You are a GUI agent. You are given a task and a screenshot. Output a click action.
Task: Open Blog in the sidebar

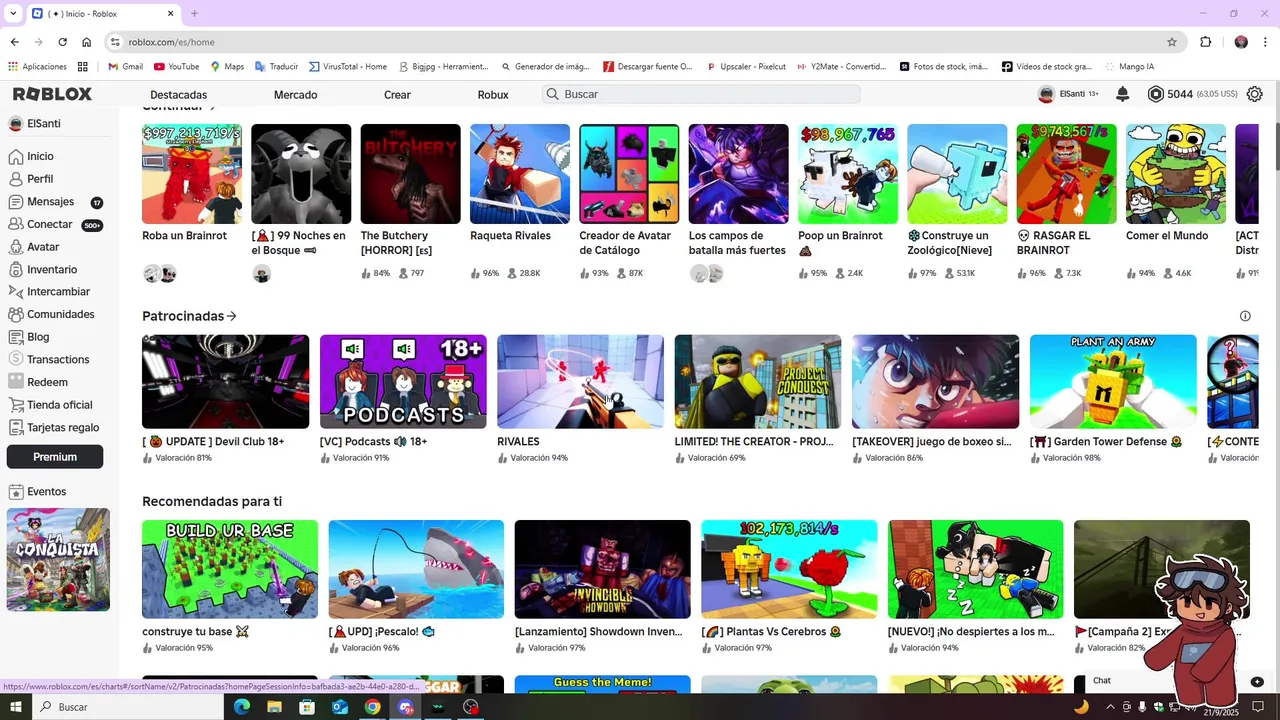38,337
